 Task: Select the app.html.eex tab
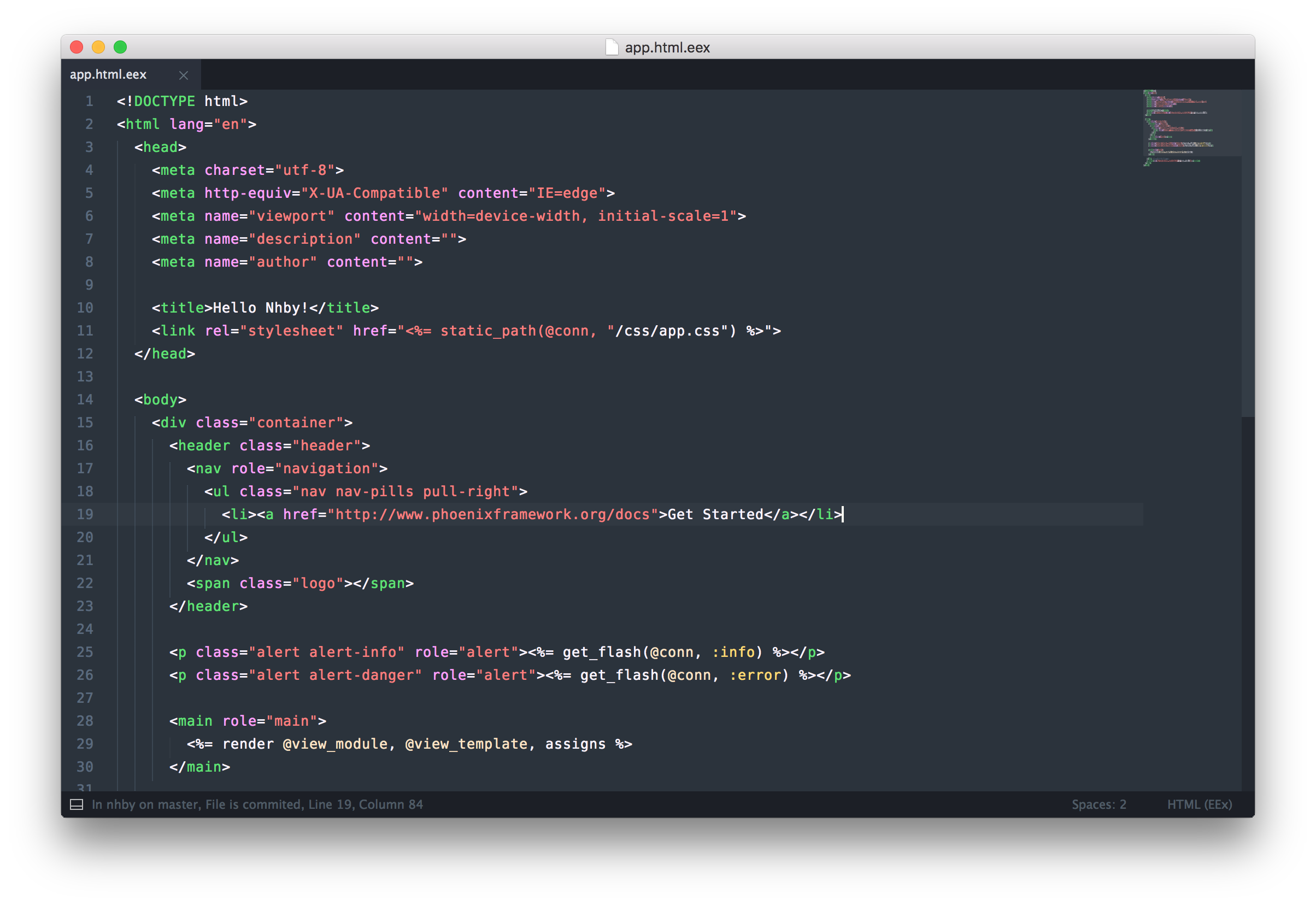coord(108,75)
